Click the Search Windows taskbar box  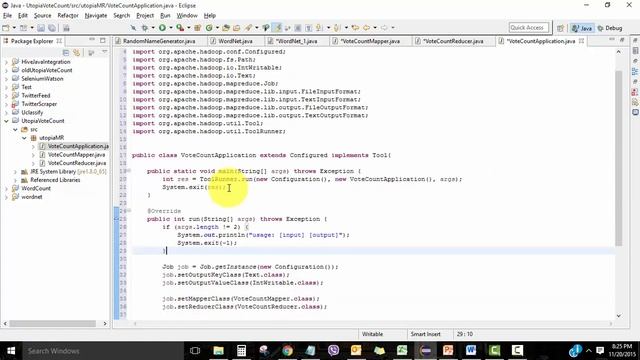[x=101, y=351]
